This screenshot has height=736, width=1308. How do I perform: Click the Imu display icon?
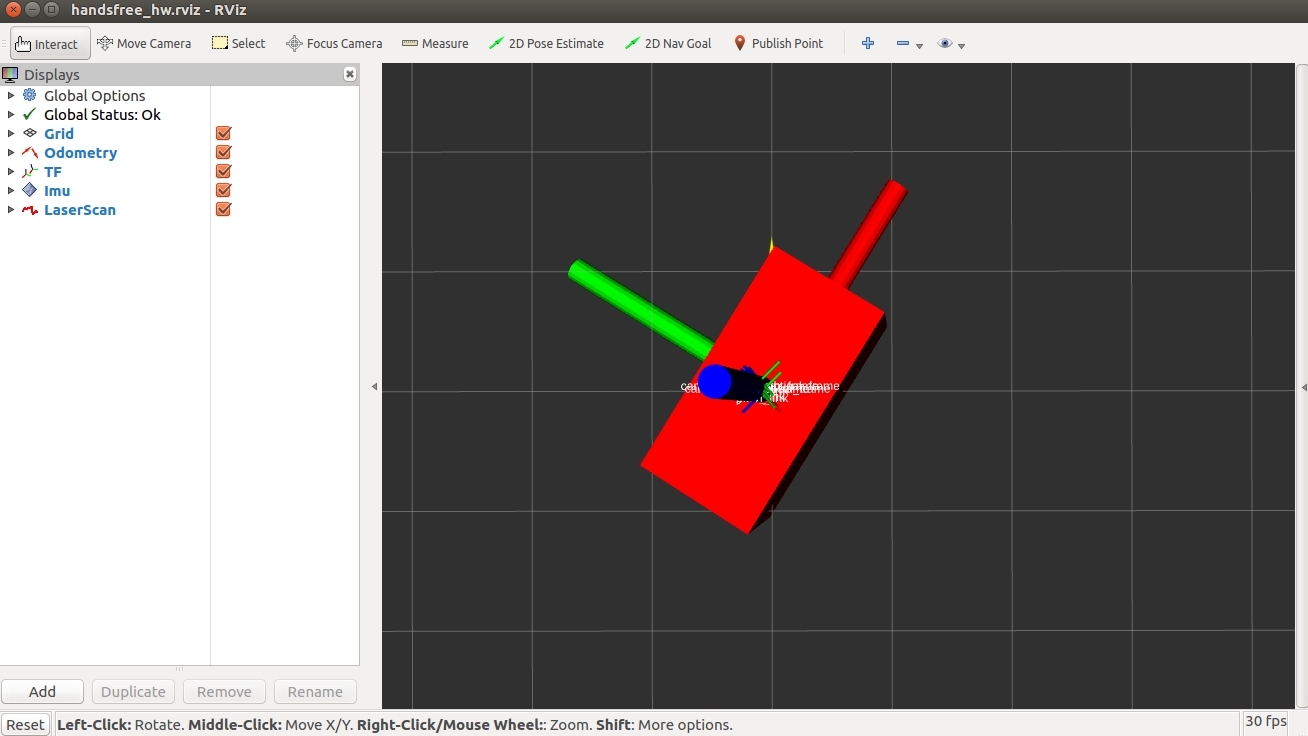point(30,190)
